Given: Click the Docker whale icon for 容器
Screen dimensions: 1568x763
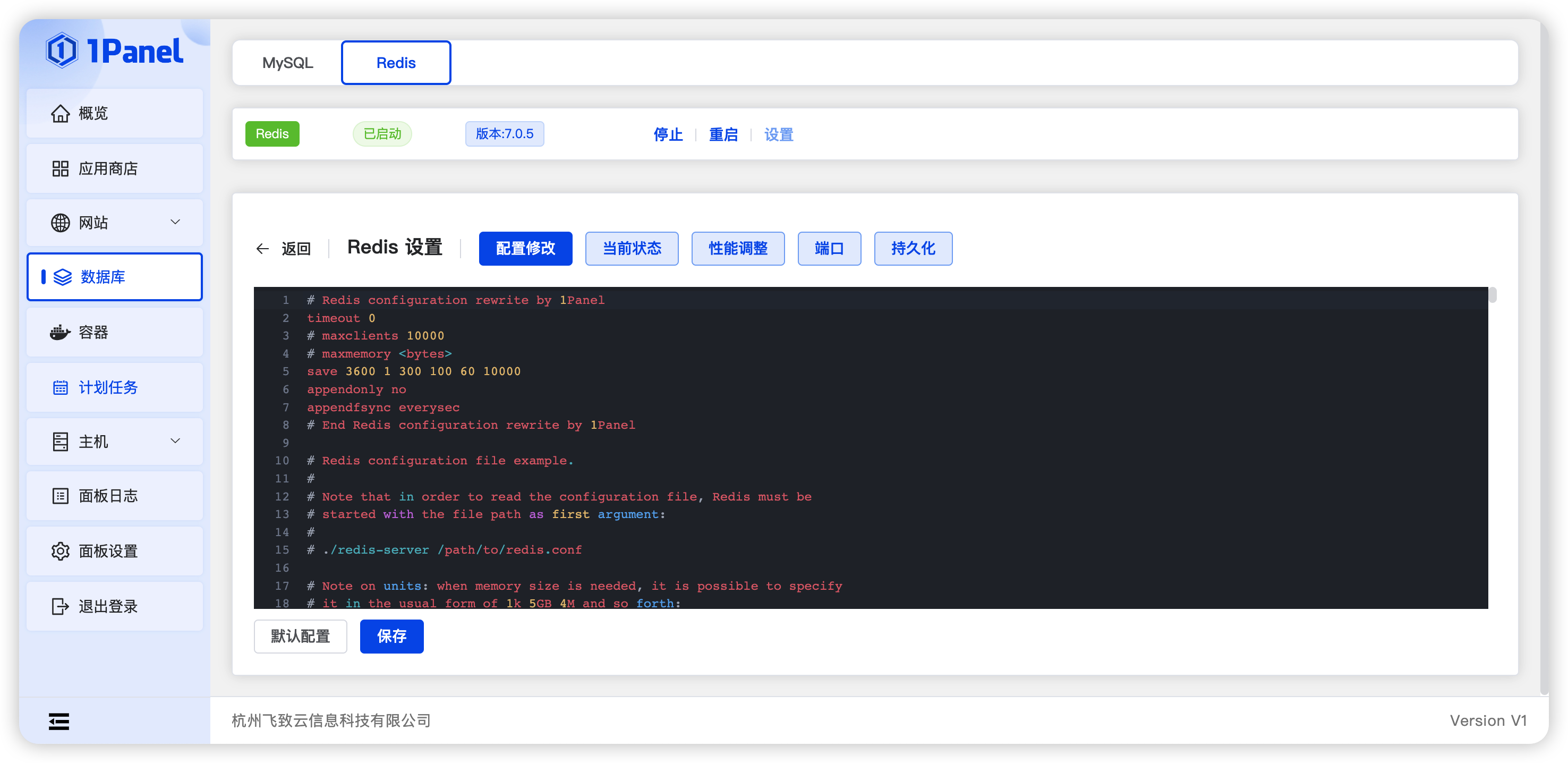Looking at the screenshot, I should (60, 333).
